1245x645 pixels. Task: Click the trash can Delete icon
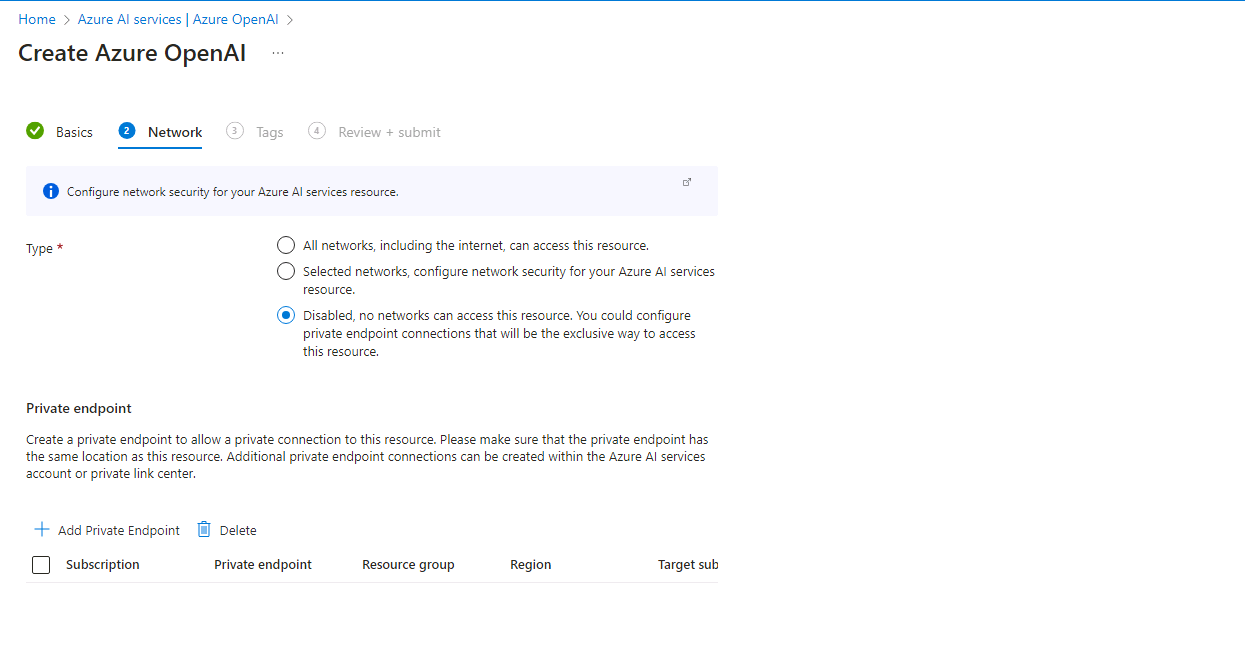point(204,529)
